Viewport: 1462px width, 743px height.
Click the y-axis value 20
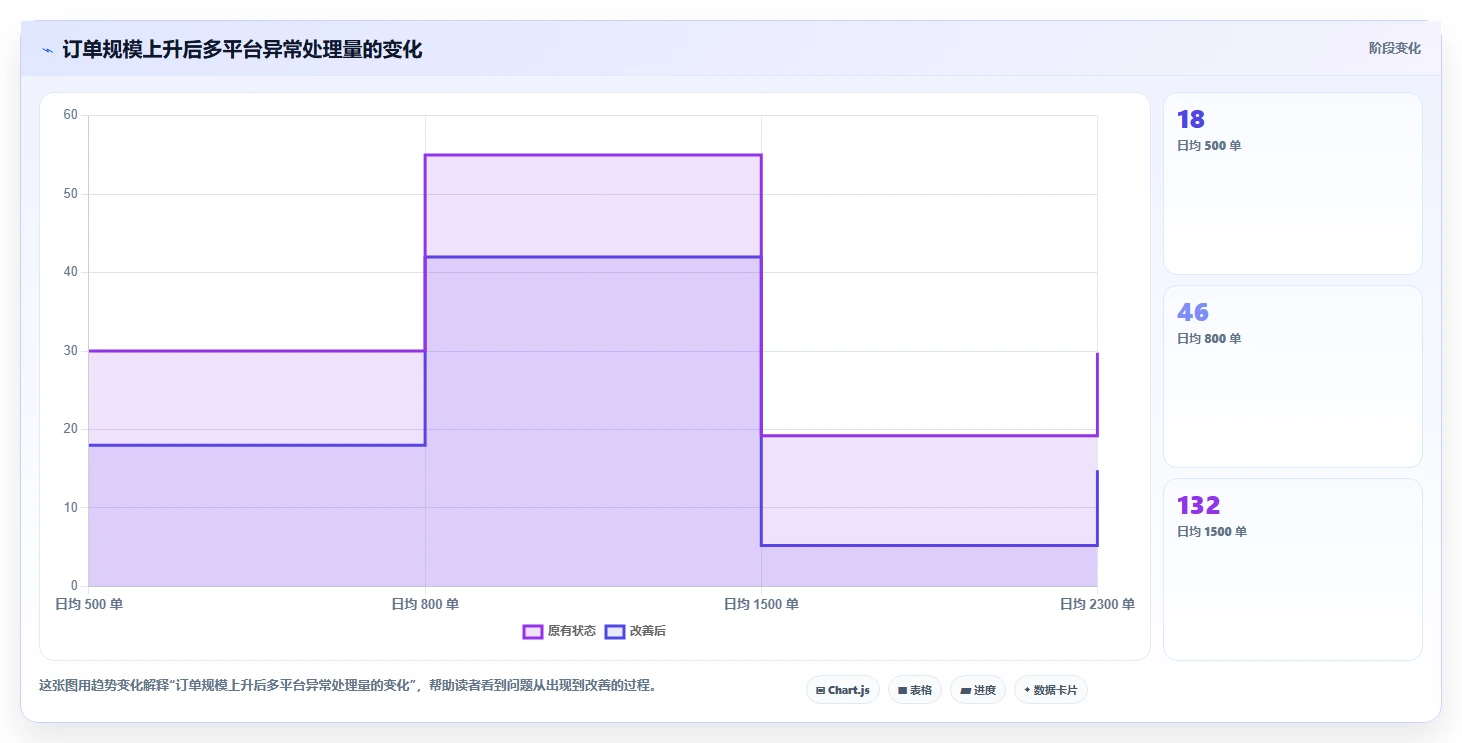tap(70, 429)
